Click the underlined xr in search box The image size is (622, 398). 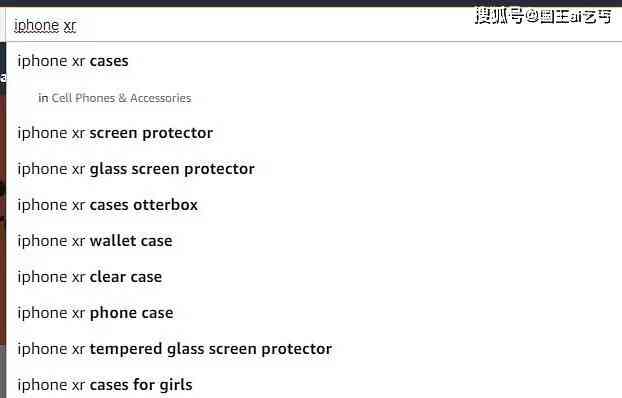(69, 26)
